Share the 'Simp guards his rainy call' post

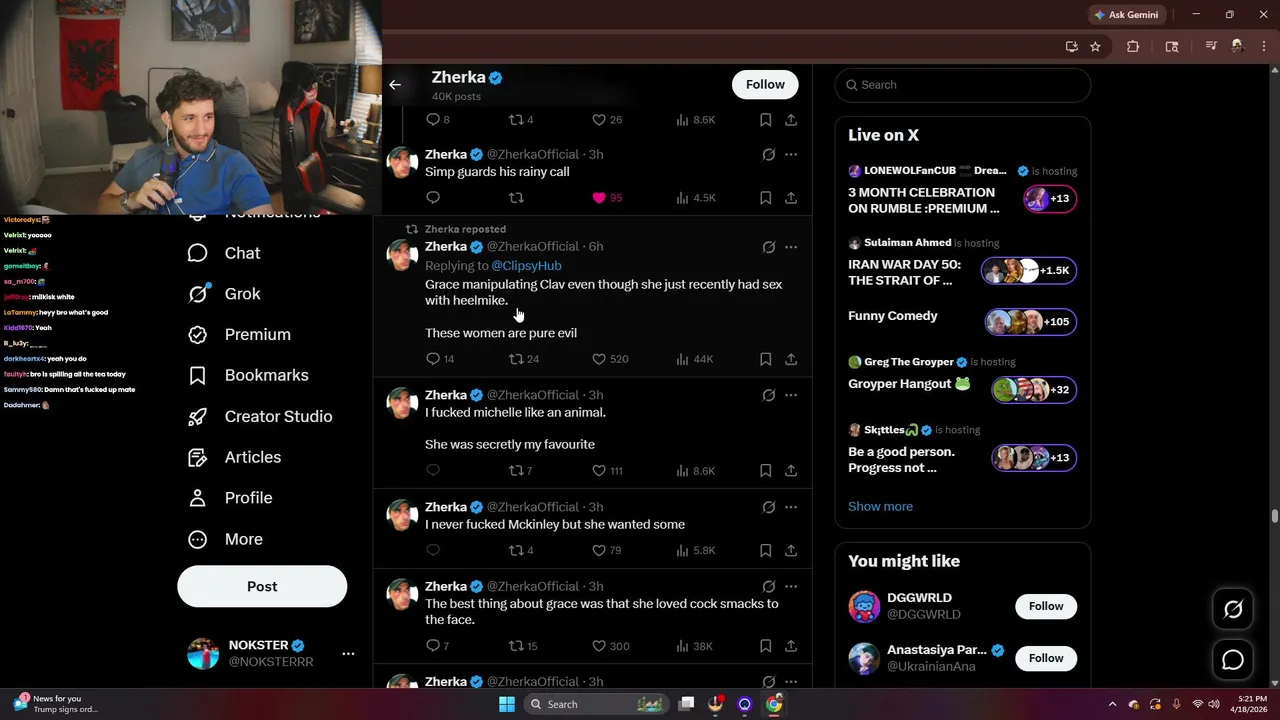coord(791,198)
